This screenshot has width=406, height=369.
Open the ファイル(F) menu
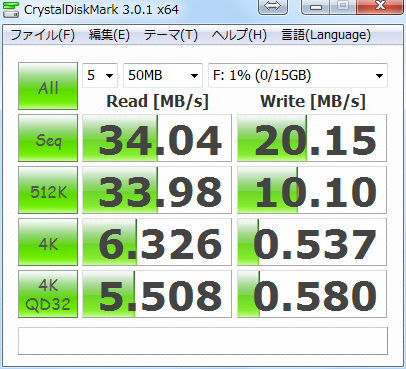pyautogui.click(x=43, y=35)
